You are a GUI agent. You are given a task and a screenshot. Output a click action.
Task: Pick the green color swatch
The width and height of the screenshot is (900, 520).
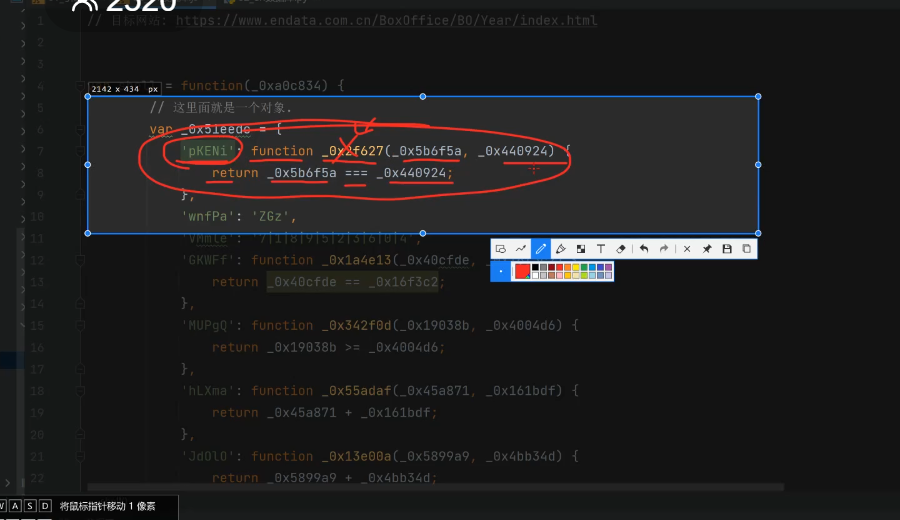pyautogui.click(x=584, y=267)
